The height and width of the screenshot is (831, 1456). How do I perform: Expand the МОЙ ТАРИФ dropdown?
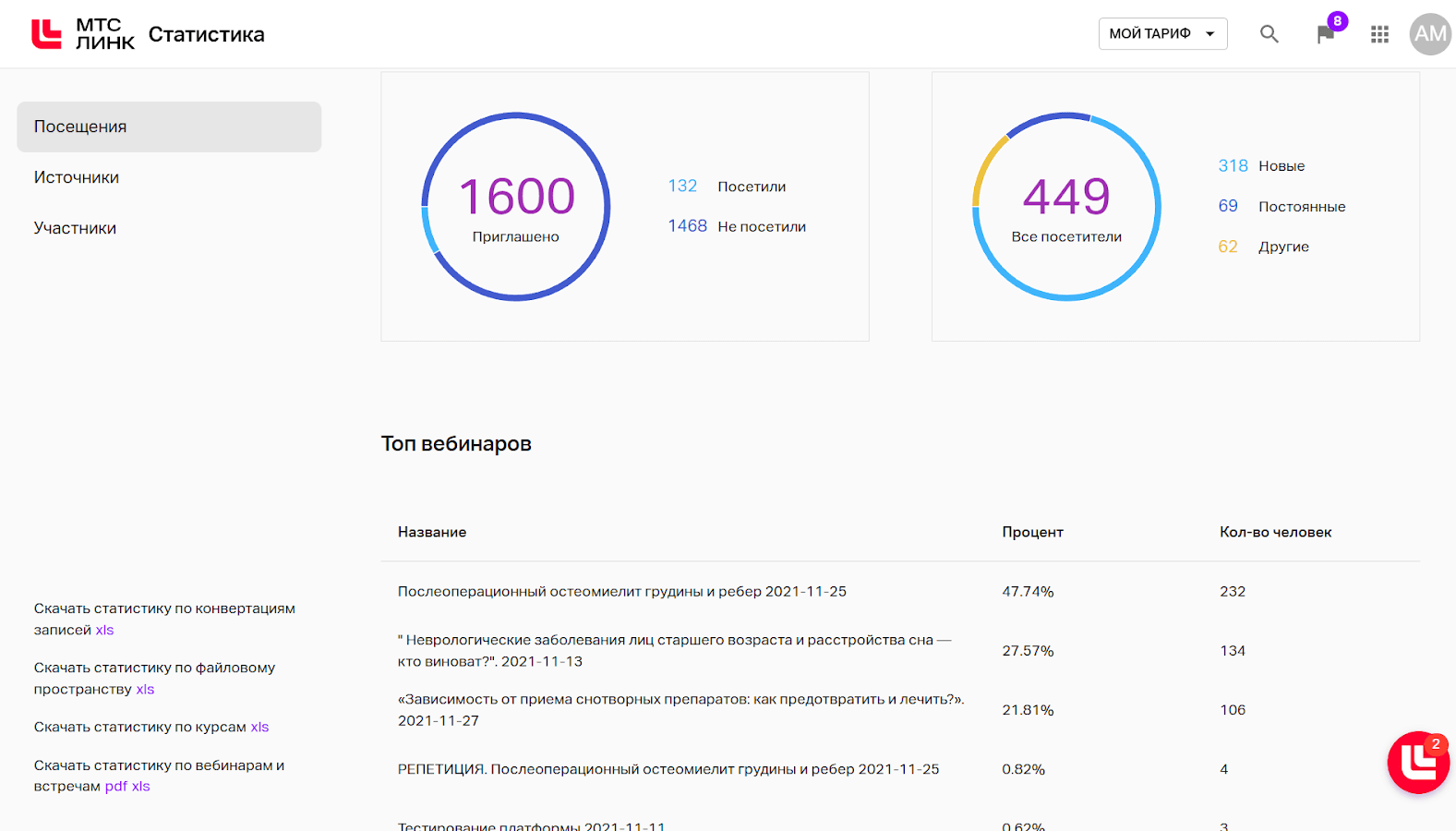click(x=1162, y=34)
